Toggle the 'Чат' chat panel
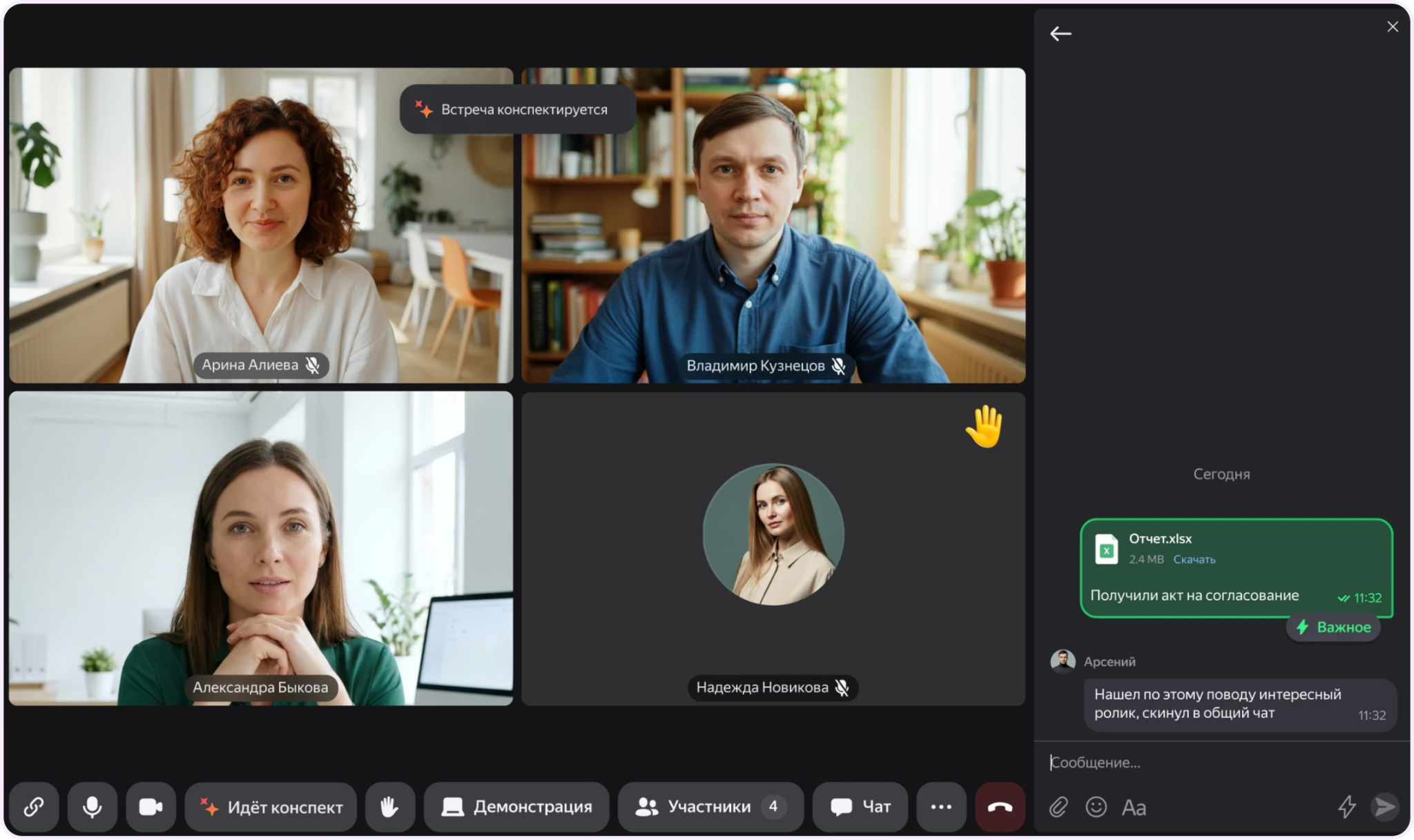The width and height of the screenshot is (1414, 840). point(860,806)
